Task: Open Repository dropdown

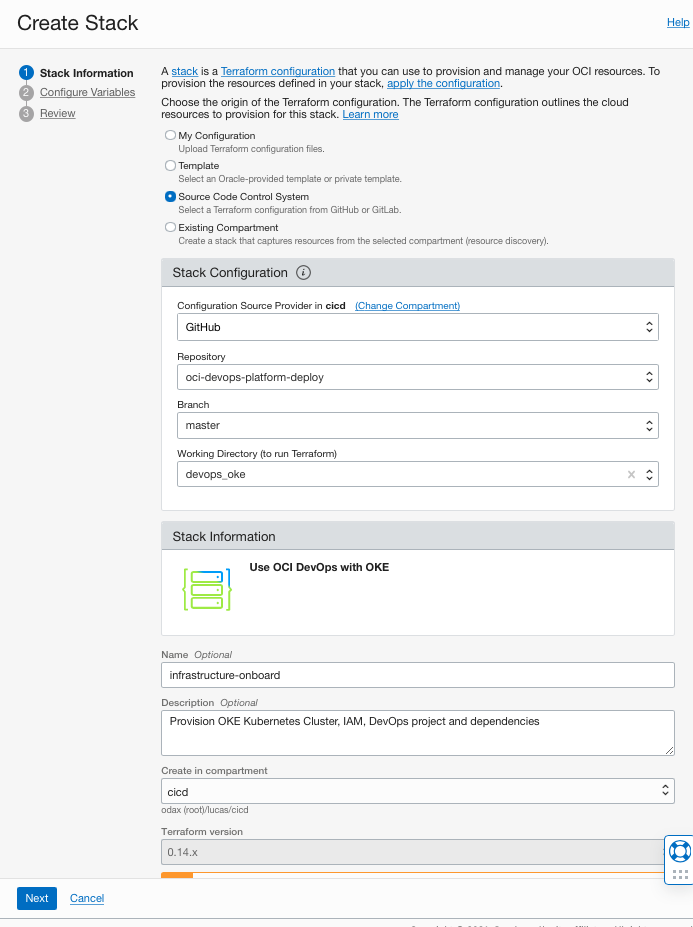Action: pyautogui.click(x=417, y=377)
